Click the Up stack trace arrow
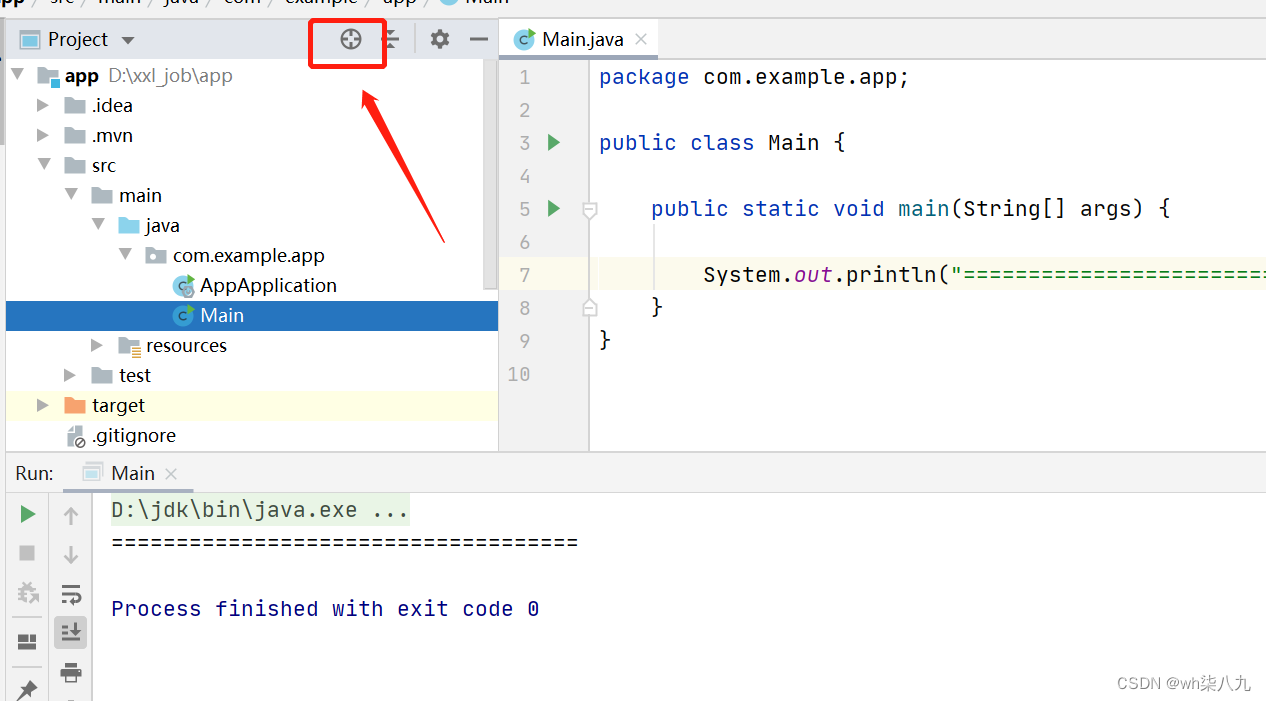The width and height of the screenshot is (1266, 701). [71, 516]
